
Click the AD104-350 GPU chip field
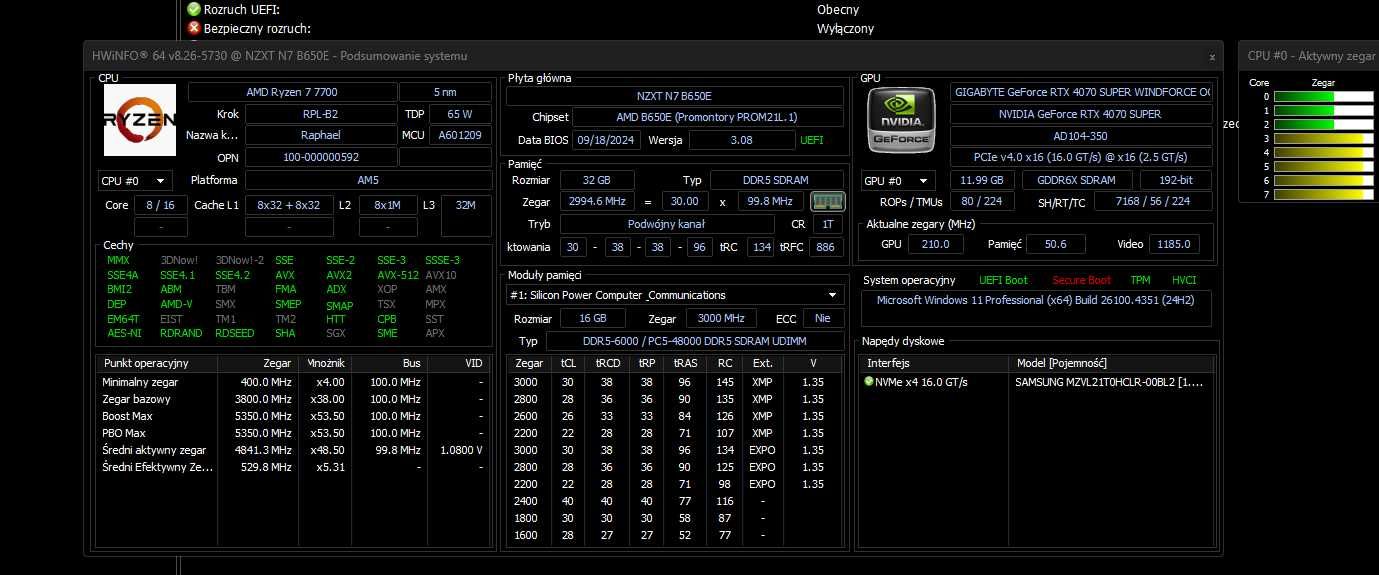point(1081,135)
